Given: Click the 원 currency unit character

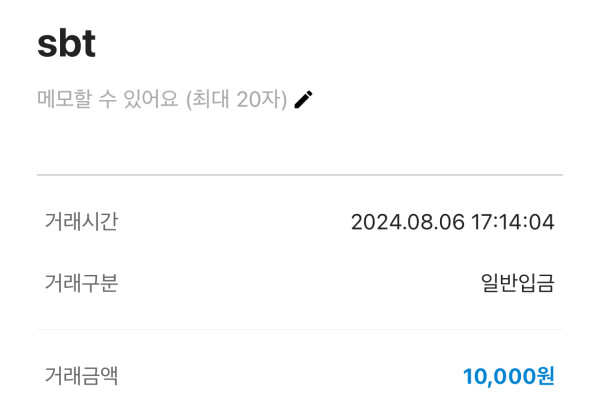Looking at the screenshot, I should tap(545, 376).
